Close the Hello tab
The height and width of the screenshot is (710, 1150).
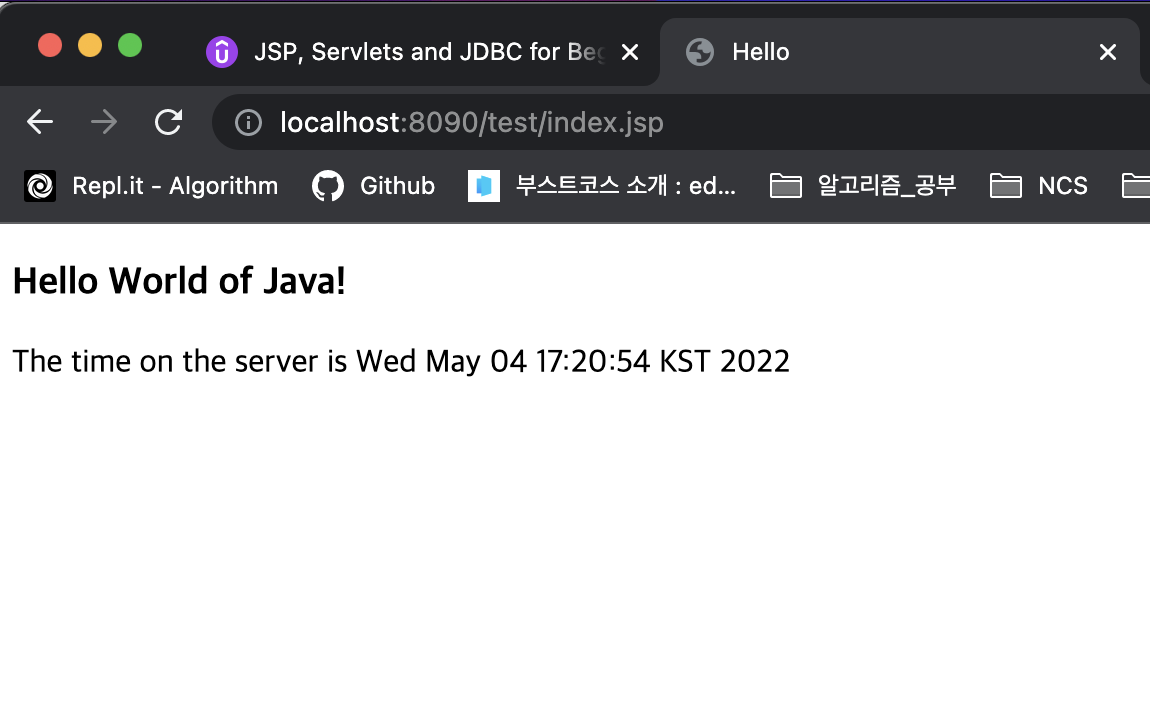point(1108,51)
